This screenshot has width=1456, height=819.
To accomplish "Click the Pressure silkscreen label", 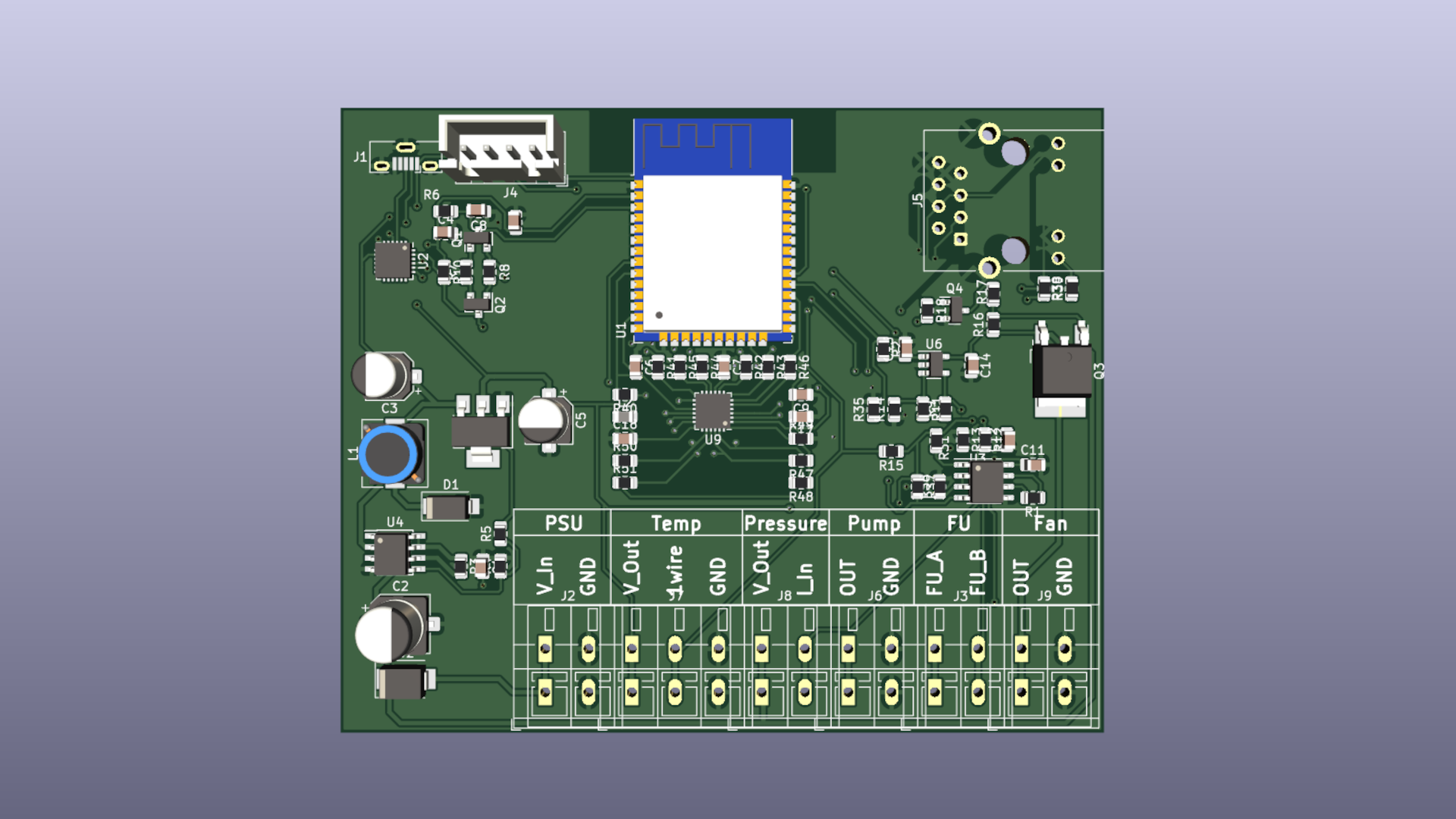I will pos(785,523).
